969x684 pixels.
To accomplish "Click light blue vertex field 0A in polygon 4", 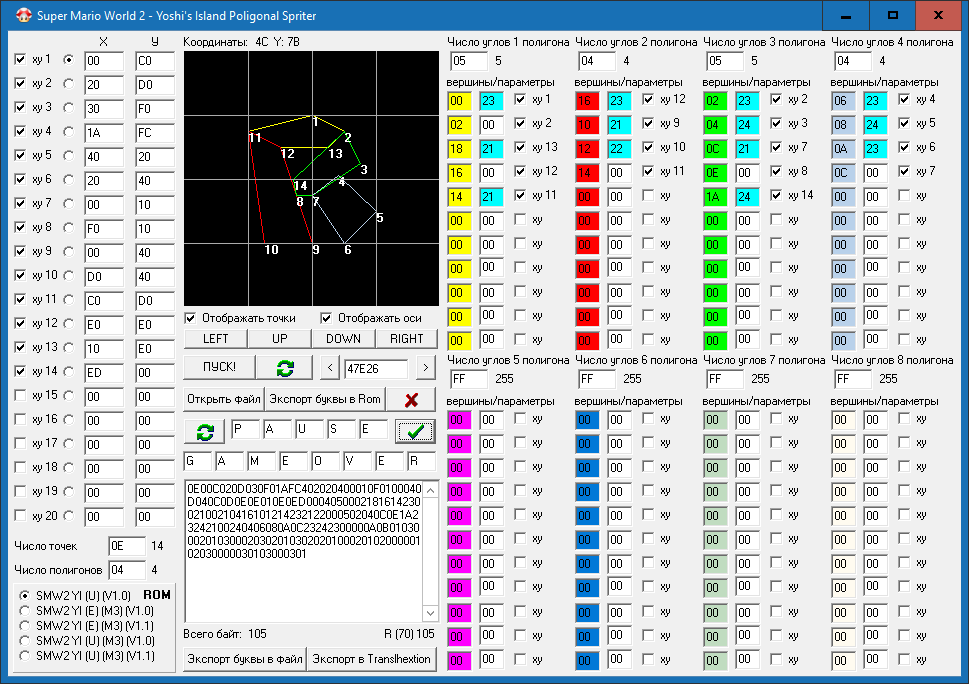I will click(843, 149).
